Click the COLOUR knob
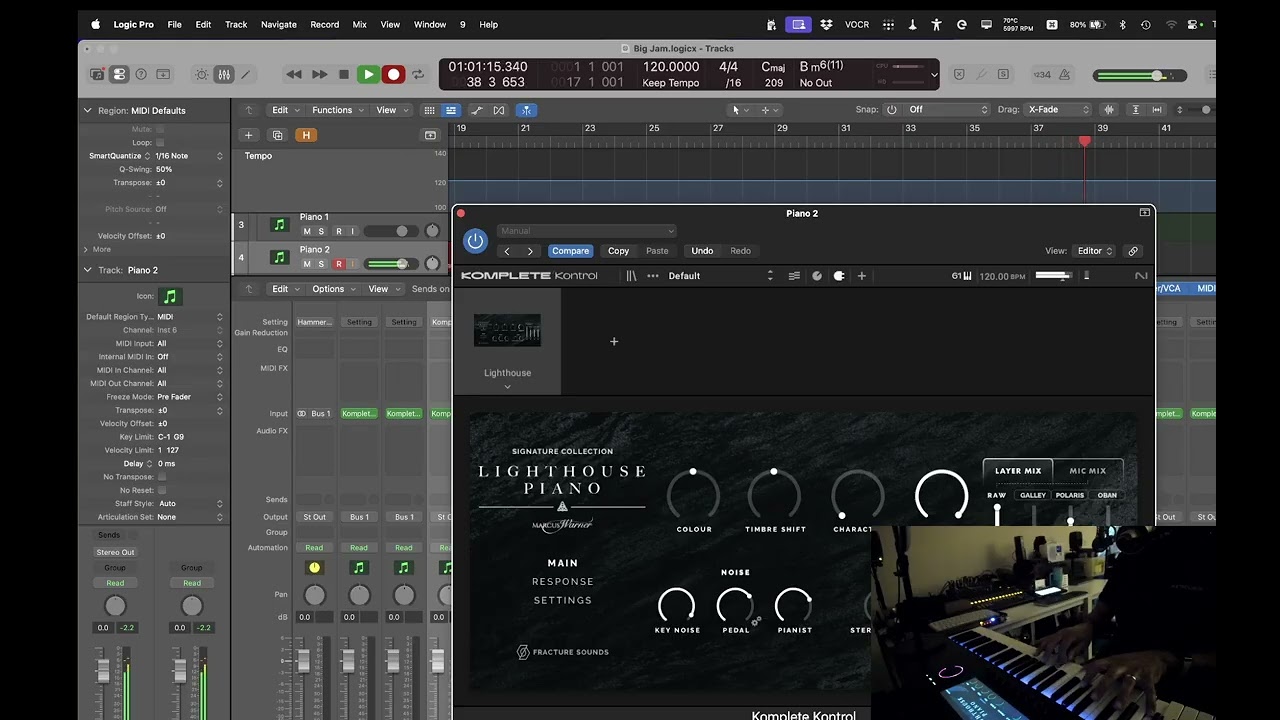Viewport: 1280px width, 720px height. click(x=694, y=494)
